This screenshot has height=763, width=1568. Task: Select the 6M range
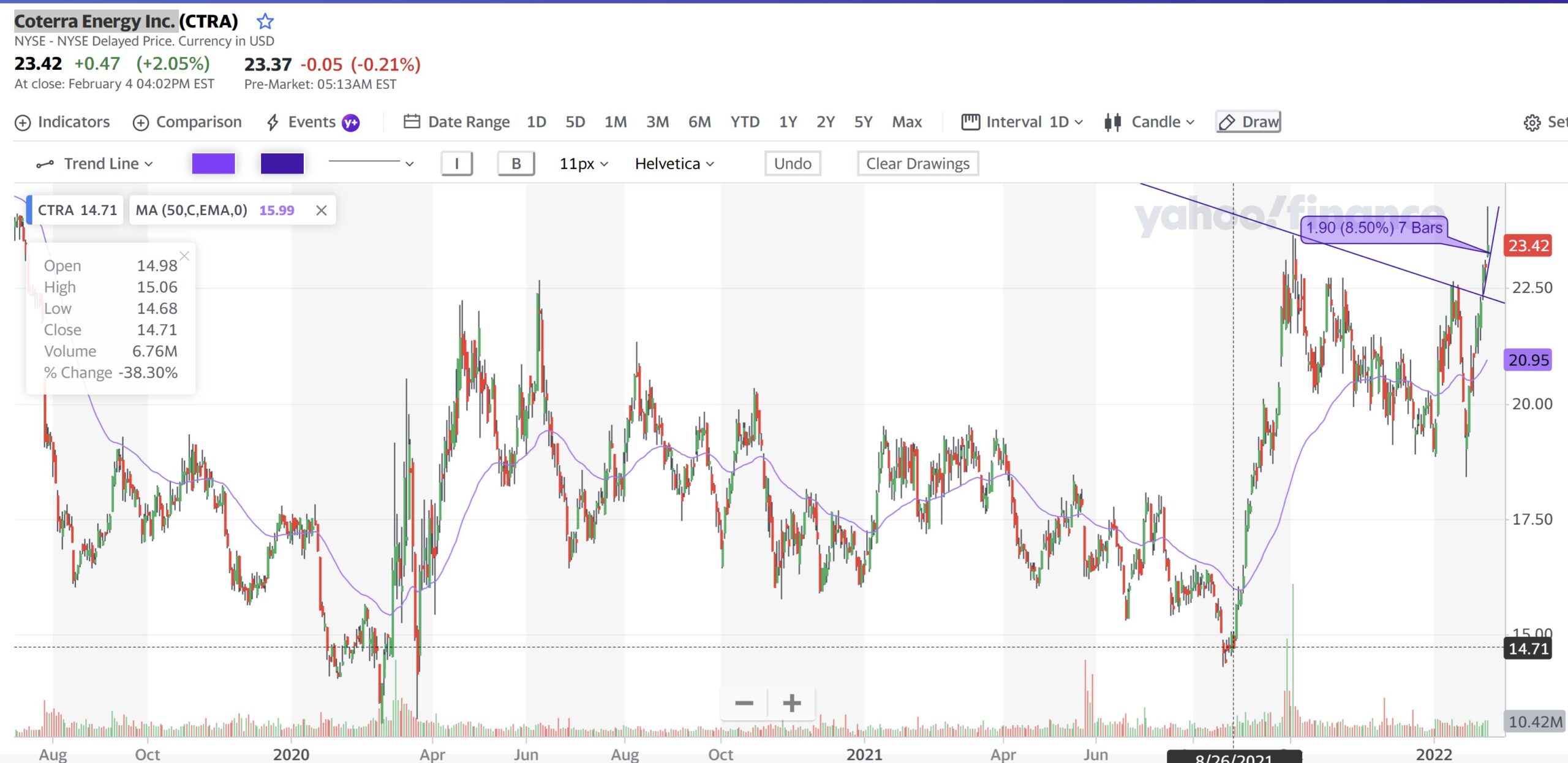click(x=699, y=122)
